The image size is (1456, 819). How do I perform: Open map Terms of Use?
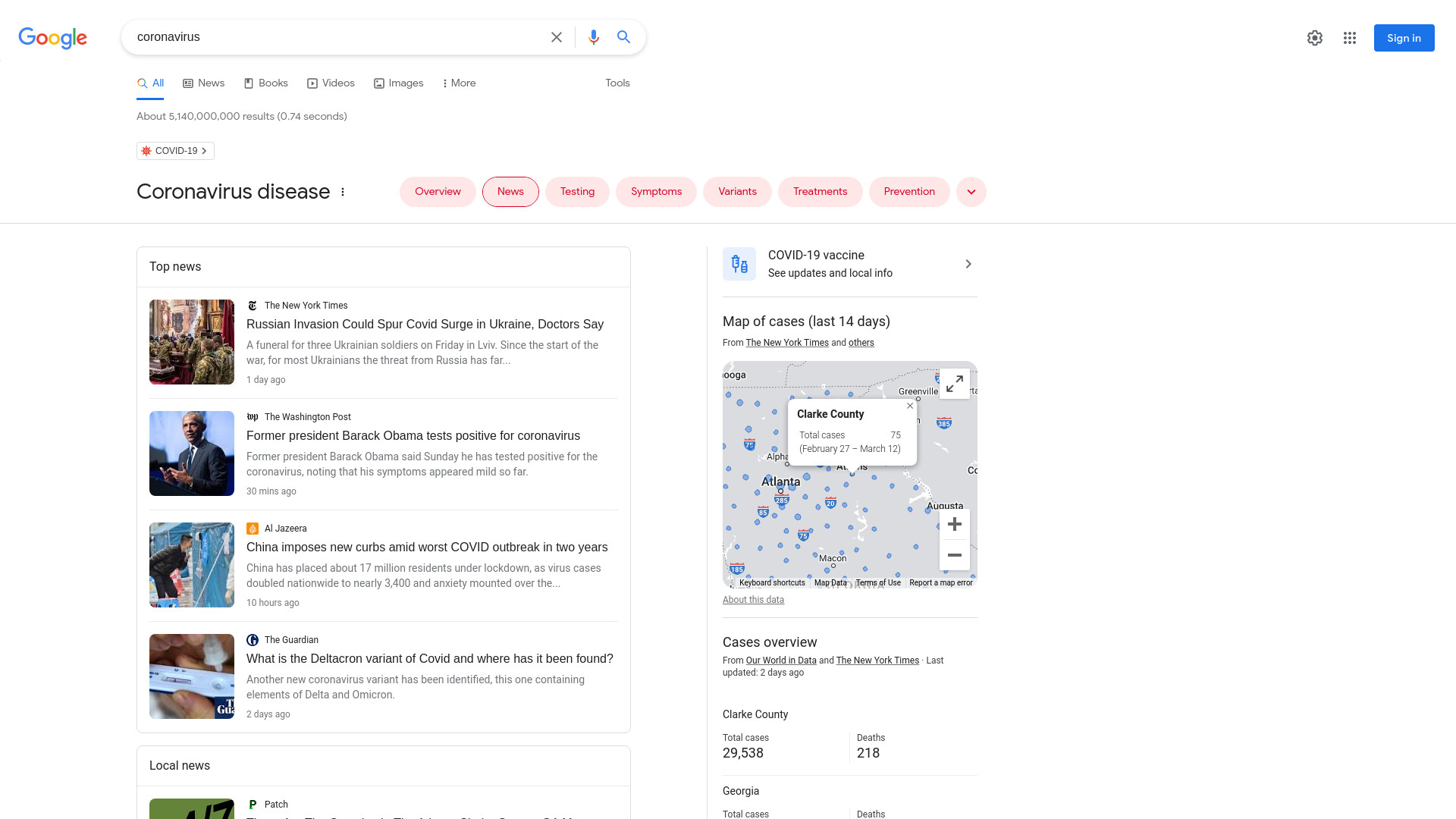click(x=878, y=583)
